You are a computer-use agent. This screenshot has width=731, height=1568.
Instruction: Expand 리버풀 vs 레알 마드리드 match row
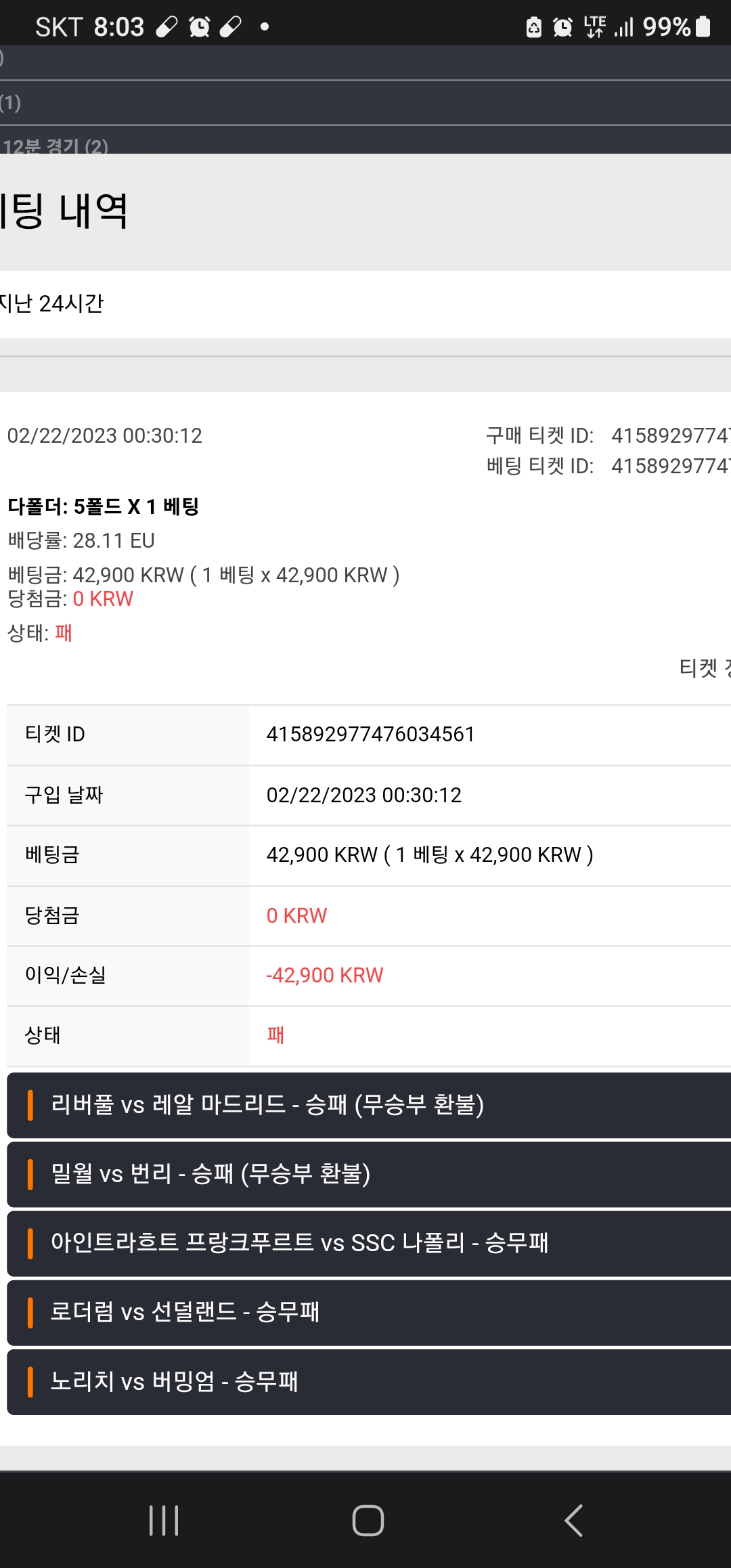[369, 1105]
